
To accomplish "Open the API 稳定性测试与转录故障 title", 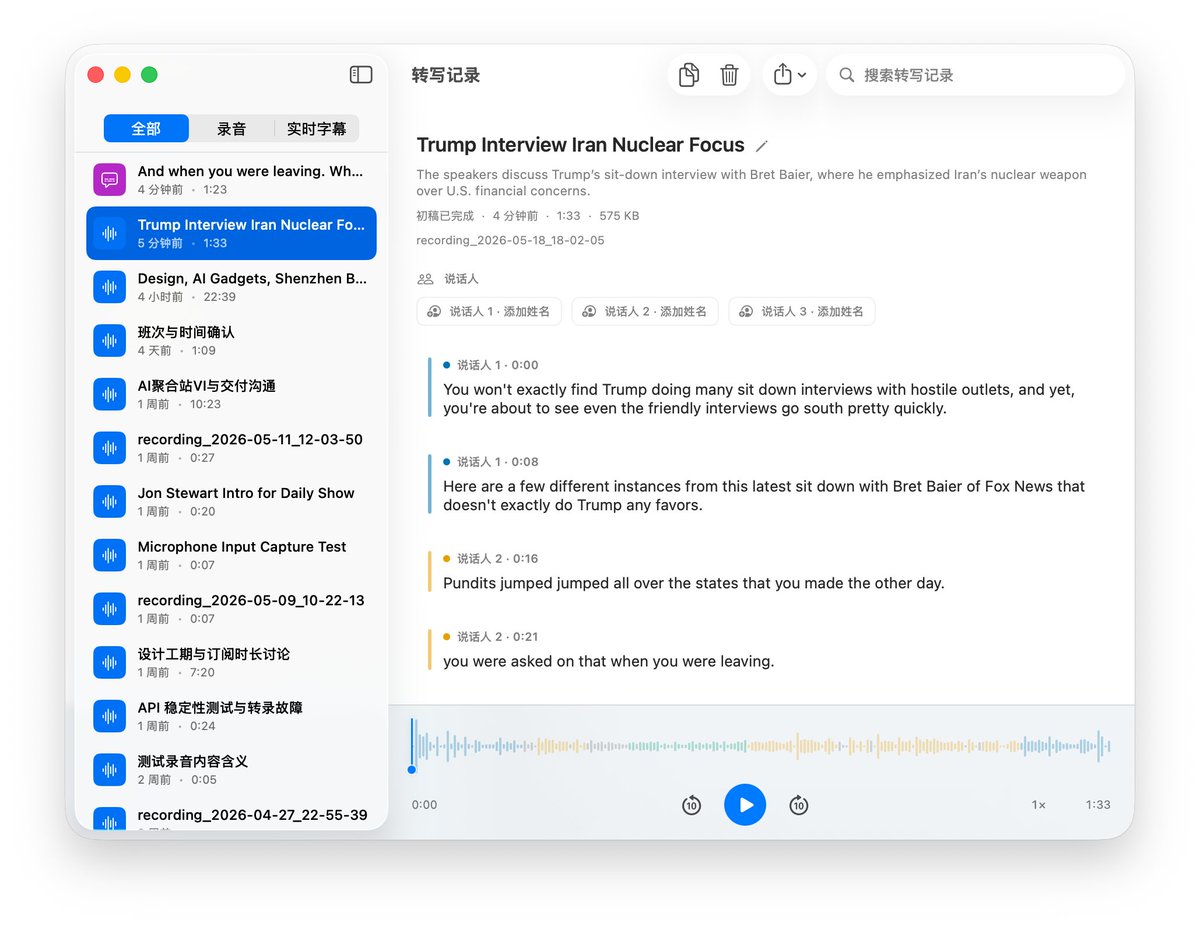I will [x=220, y=708].
